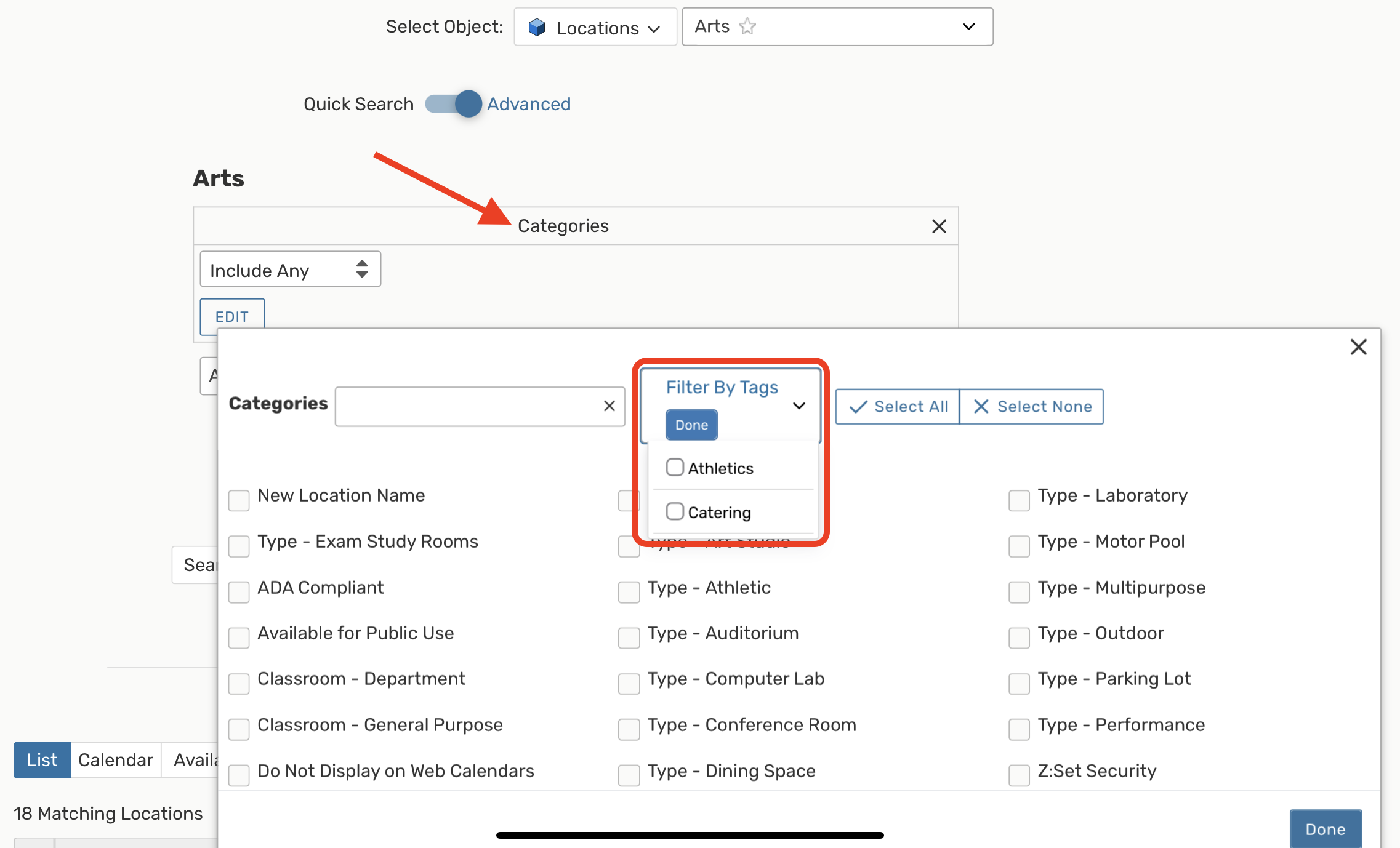
Task: Check the Athletics tag checkbox
Action: [x=675, y=468]
